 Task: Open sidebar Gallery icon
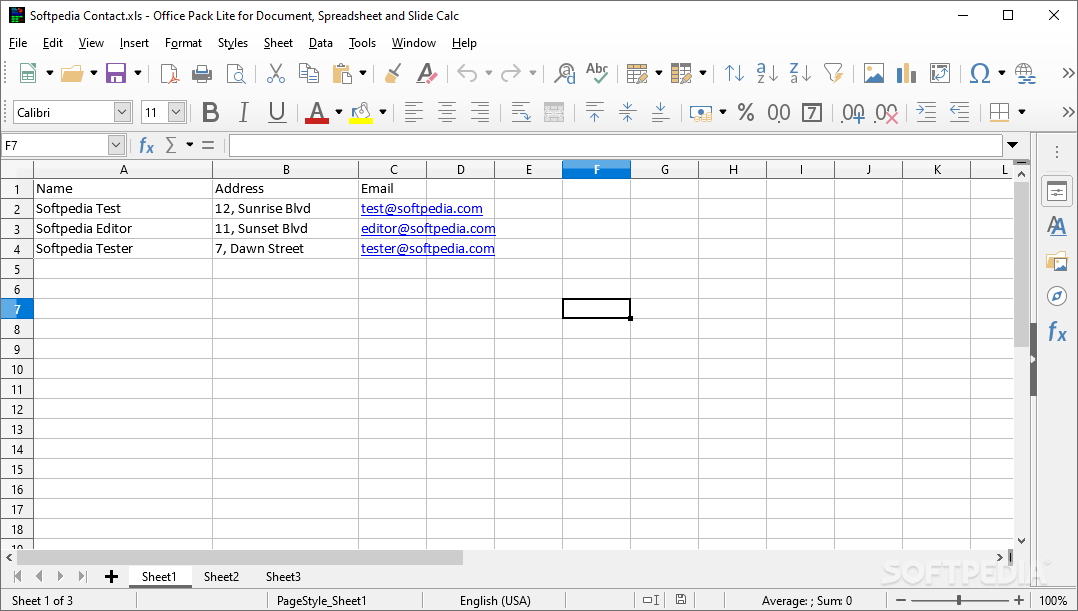tap(1057, 261)
